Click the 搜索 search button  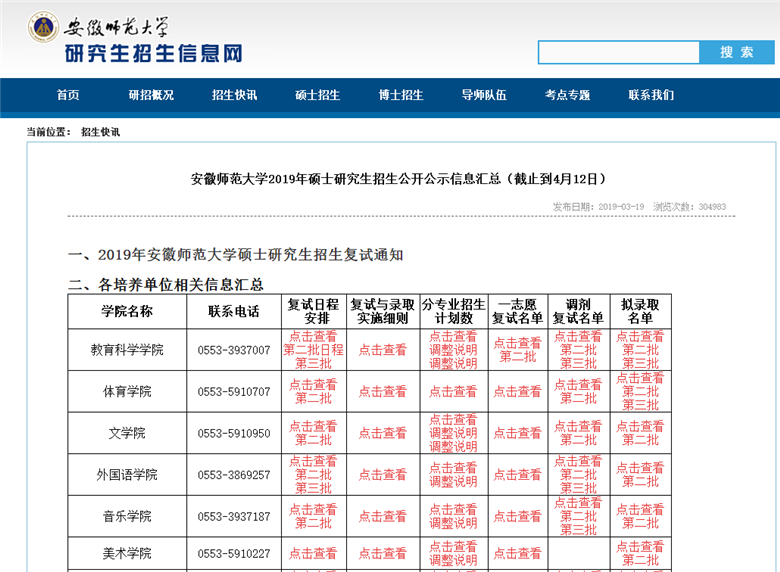737,52
